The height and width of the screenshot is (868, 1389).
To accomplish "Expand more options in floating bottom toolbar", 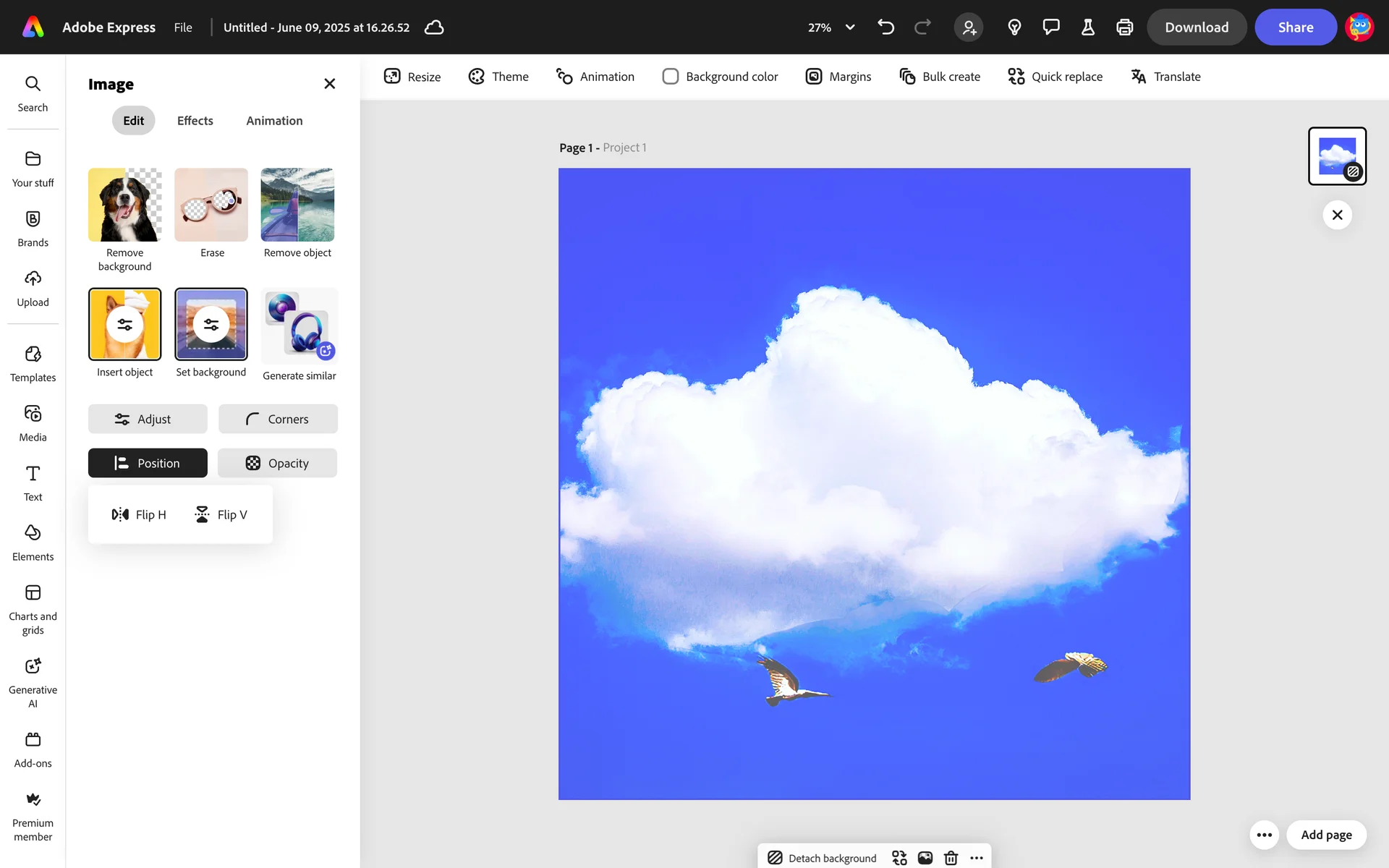I will click(x=977, y=858).
